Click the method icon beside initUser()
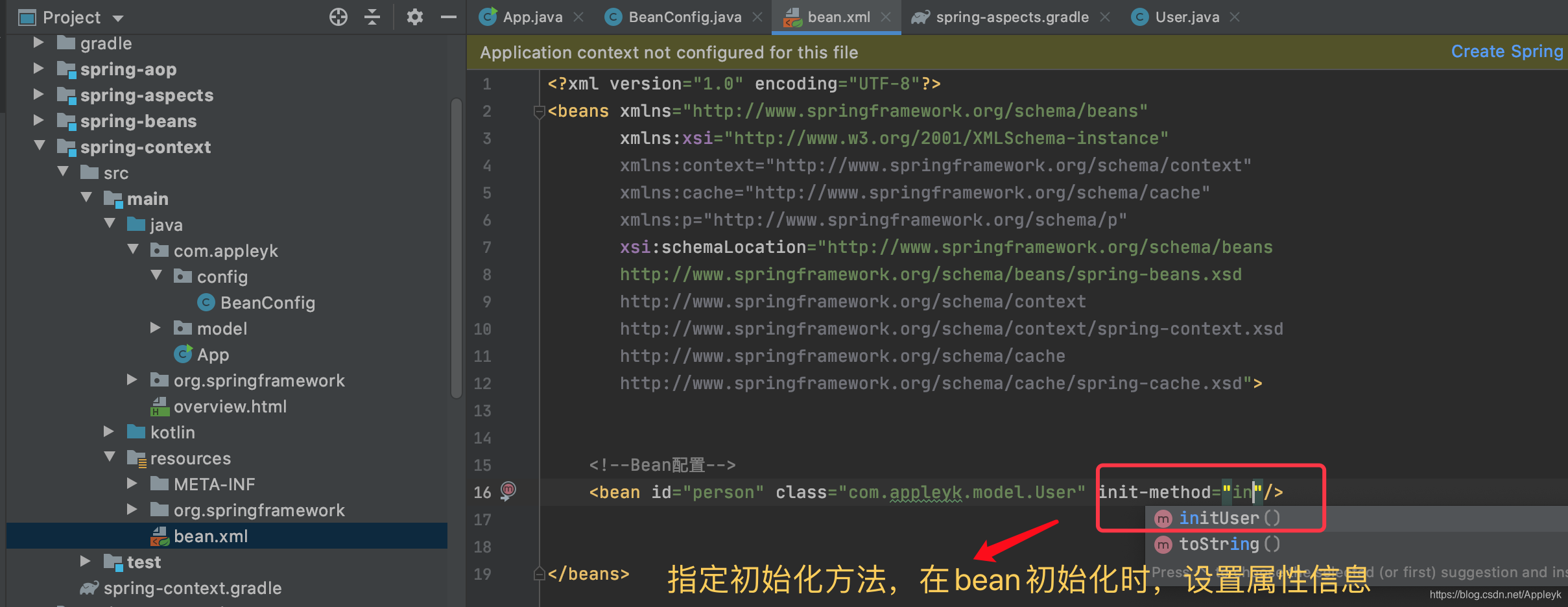 tap(1164, 518)
